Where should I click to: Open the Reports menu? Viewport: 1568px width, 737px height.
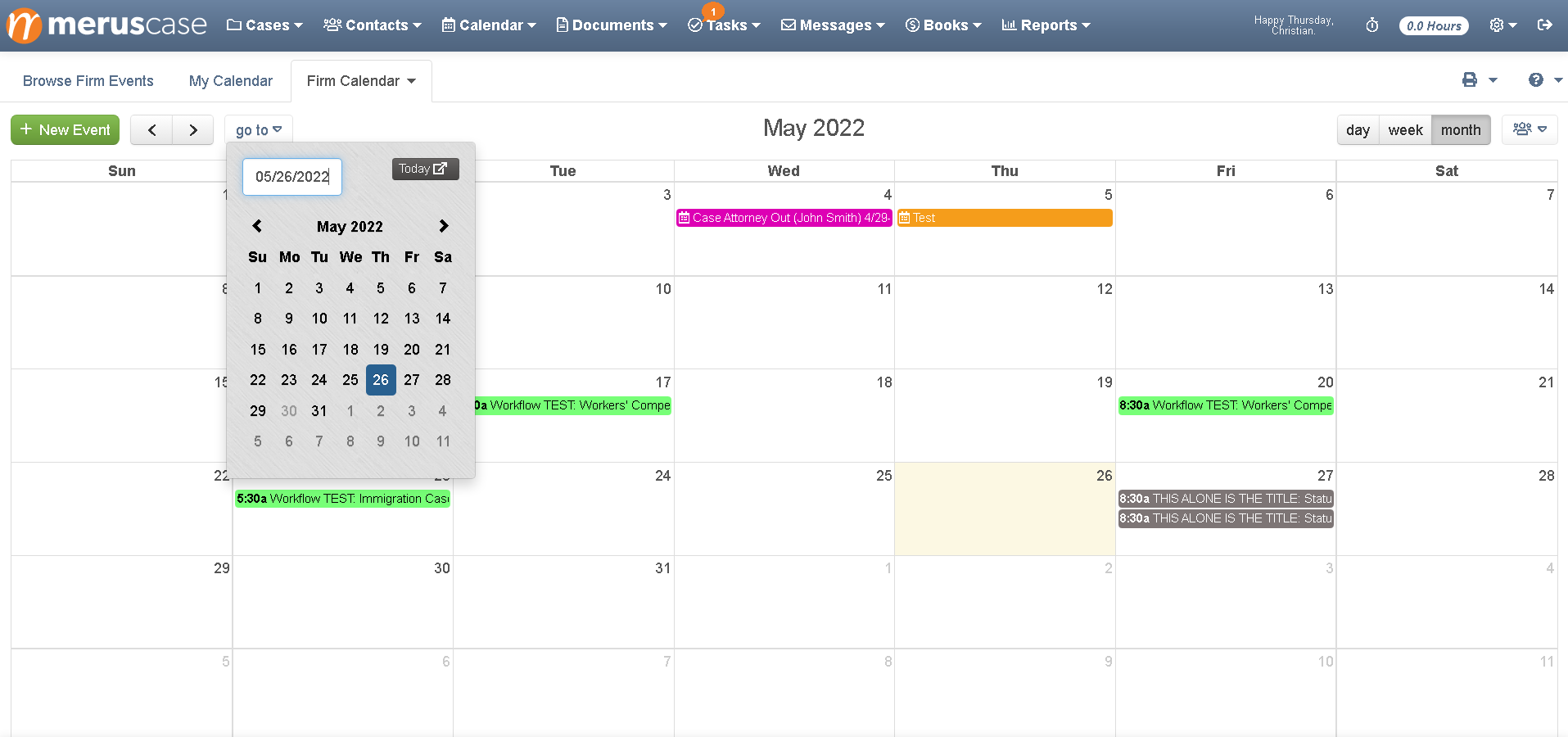click(x=1046, y=25)
